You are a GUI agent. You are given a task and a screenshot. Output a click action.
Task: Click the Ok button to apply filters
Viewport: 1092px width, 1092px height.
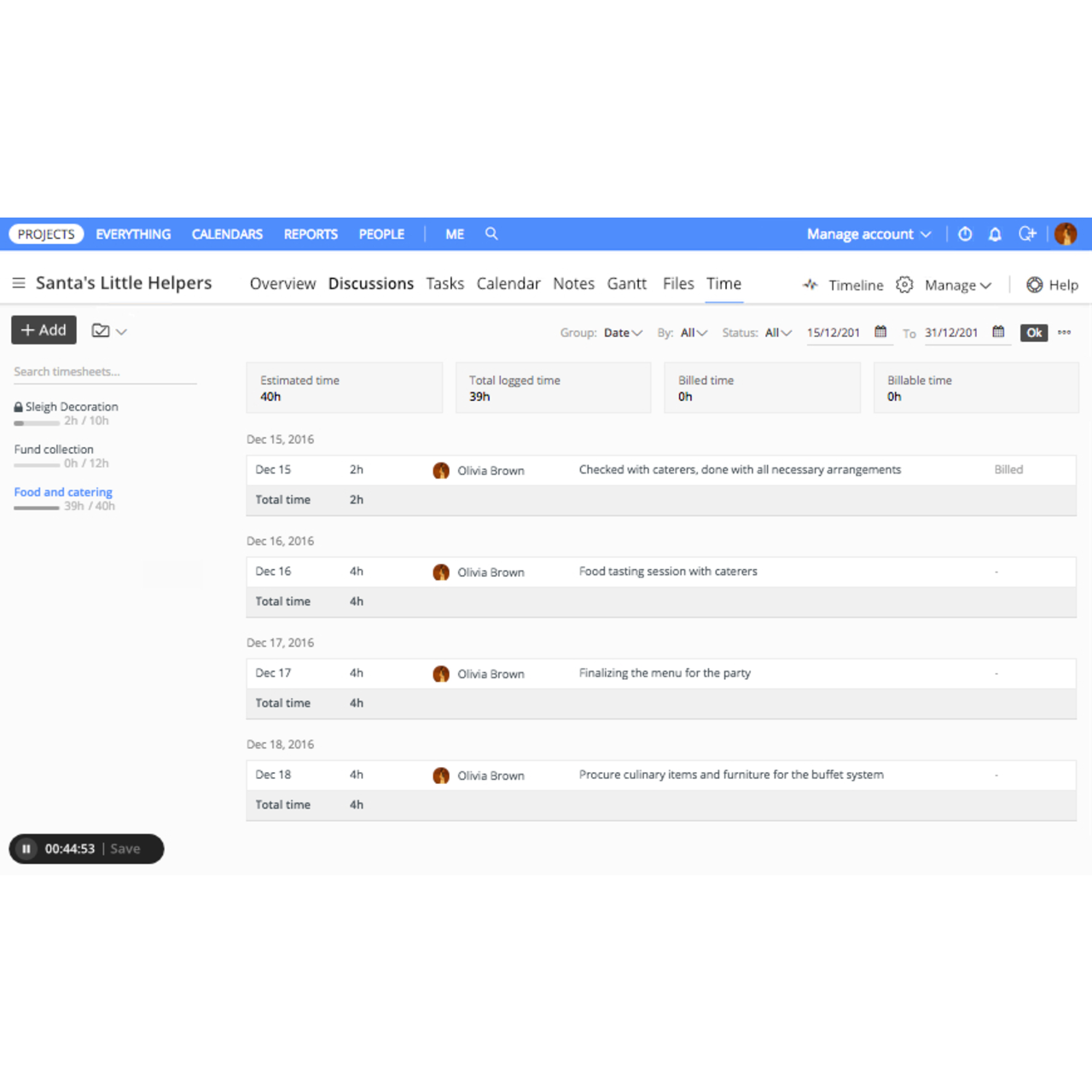coord(1033,333)
